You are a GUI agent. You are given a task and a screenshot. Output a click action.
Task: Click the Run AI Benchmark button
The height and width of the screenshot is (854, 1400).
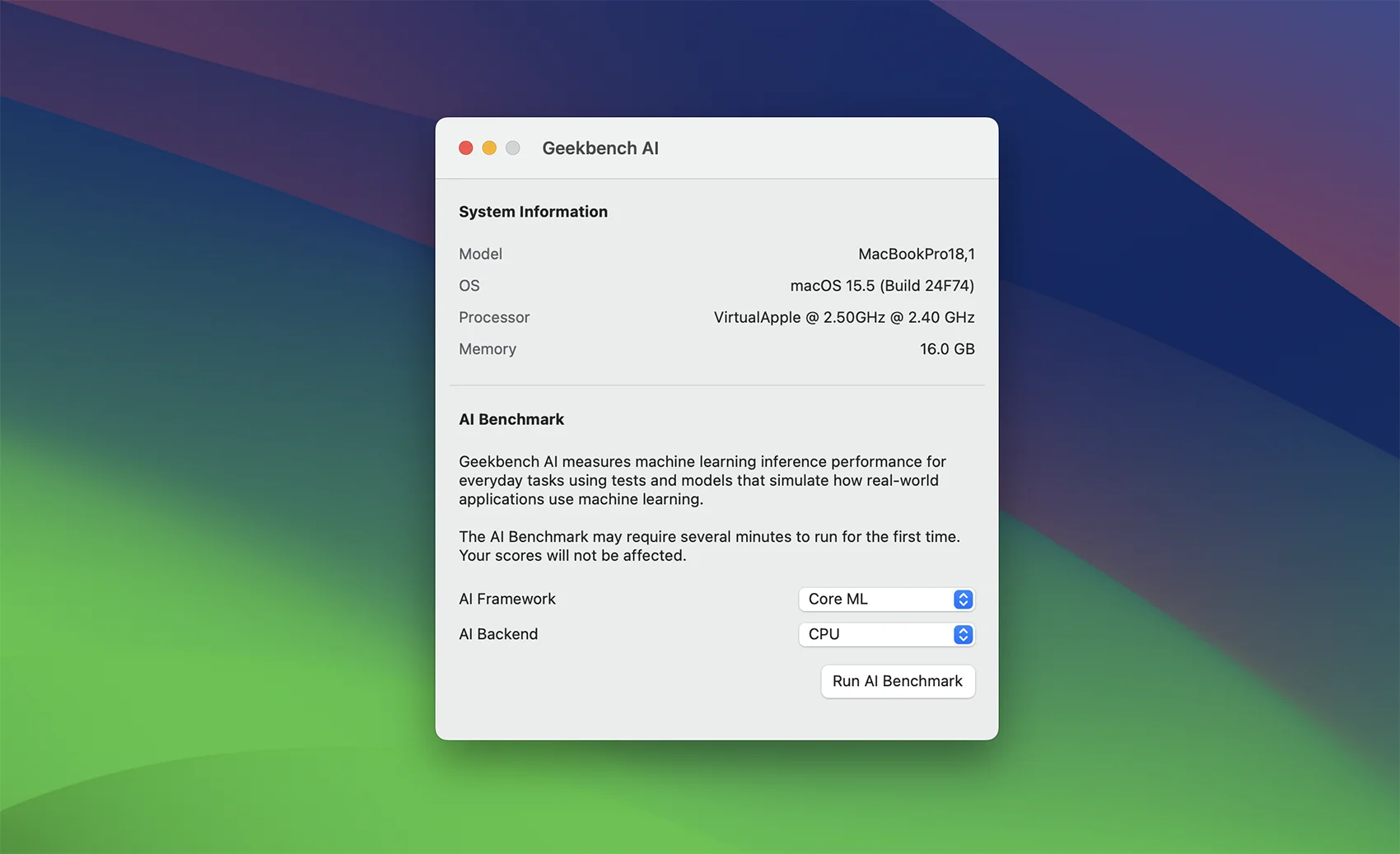(898, 681)
